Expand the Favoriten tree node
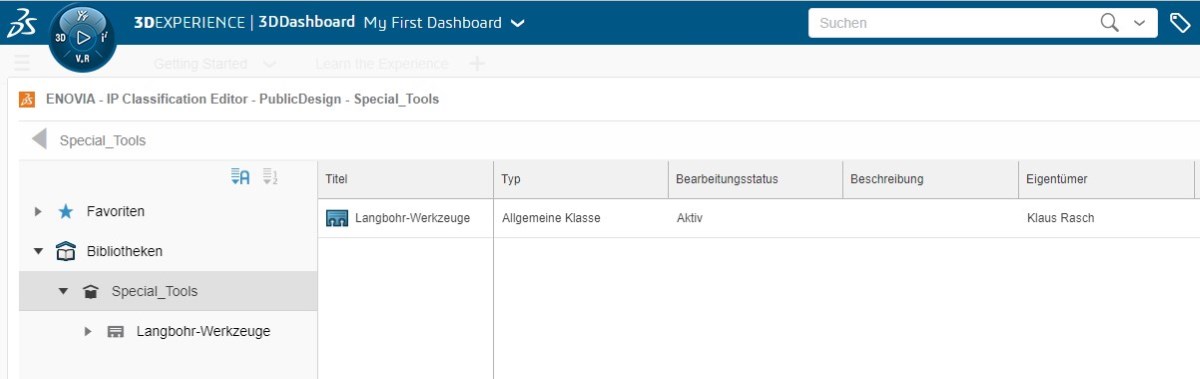Screen dimensions: 1200x379 click(38, 211)
